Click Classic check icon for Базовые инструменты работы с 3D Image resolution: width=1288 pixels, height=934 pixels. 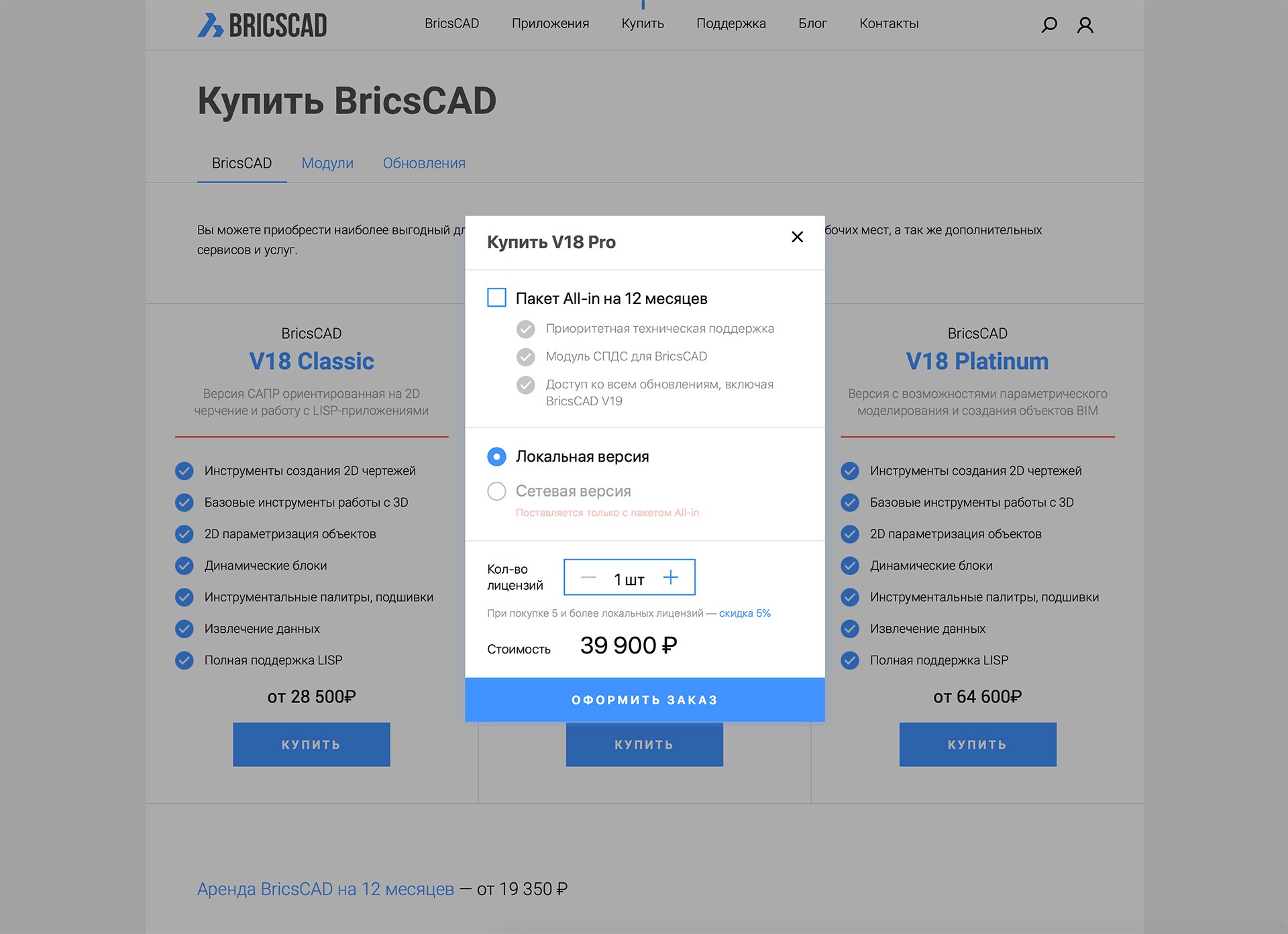[x=184, y=503]
